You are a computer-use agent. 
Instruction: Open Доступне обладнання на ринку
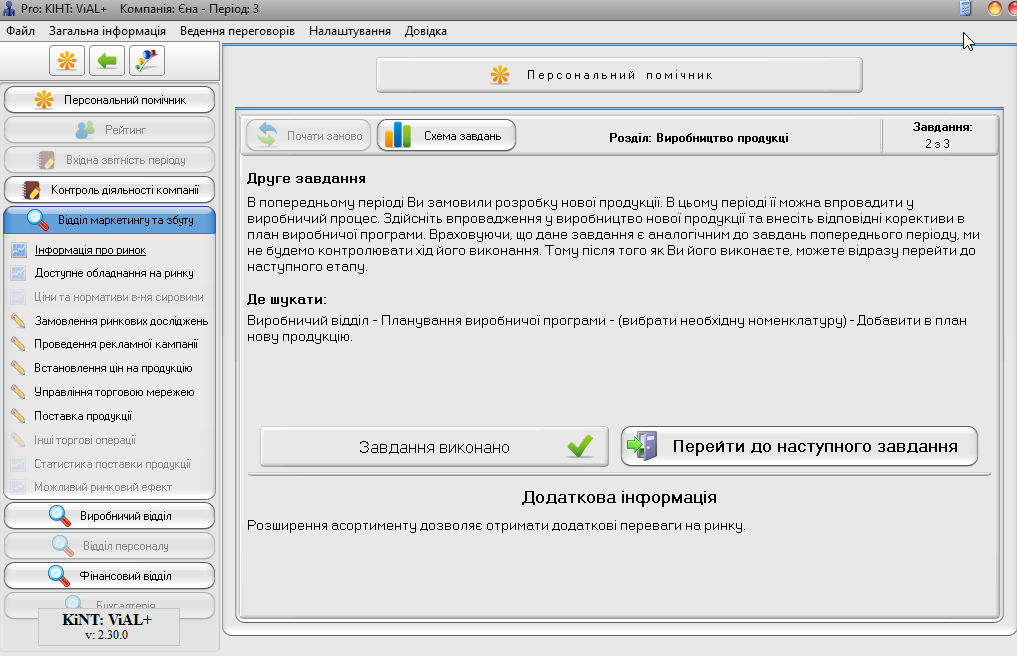point(114,273)
